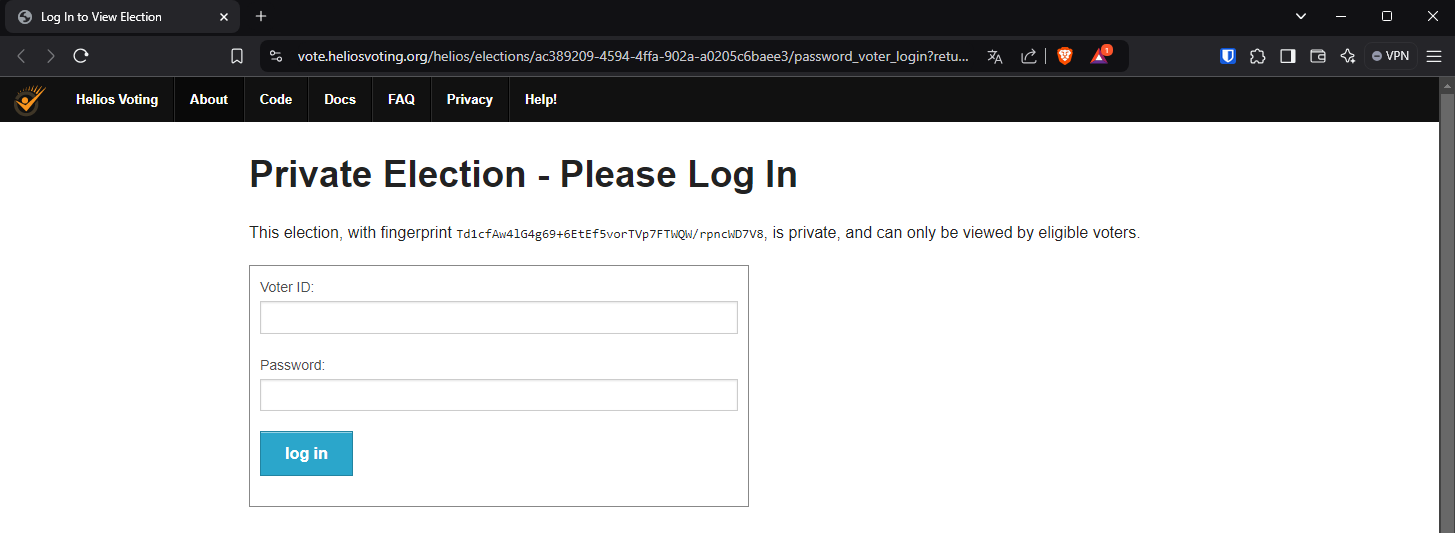Open the tab search dropdown arrow

[1301, 16]
